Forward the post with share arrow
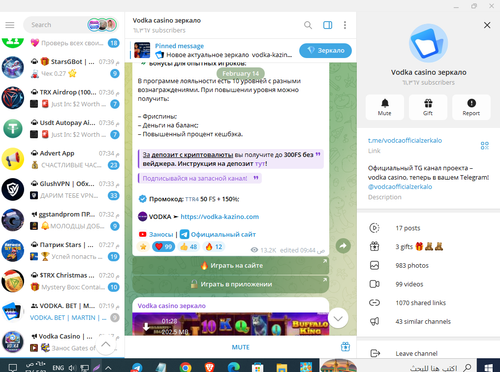This screenshot has height=372, width=500. click(343, 246)
